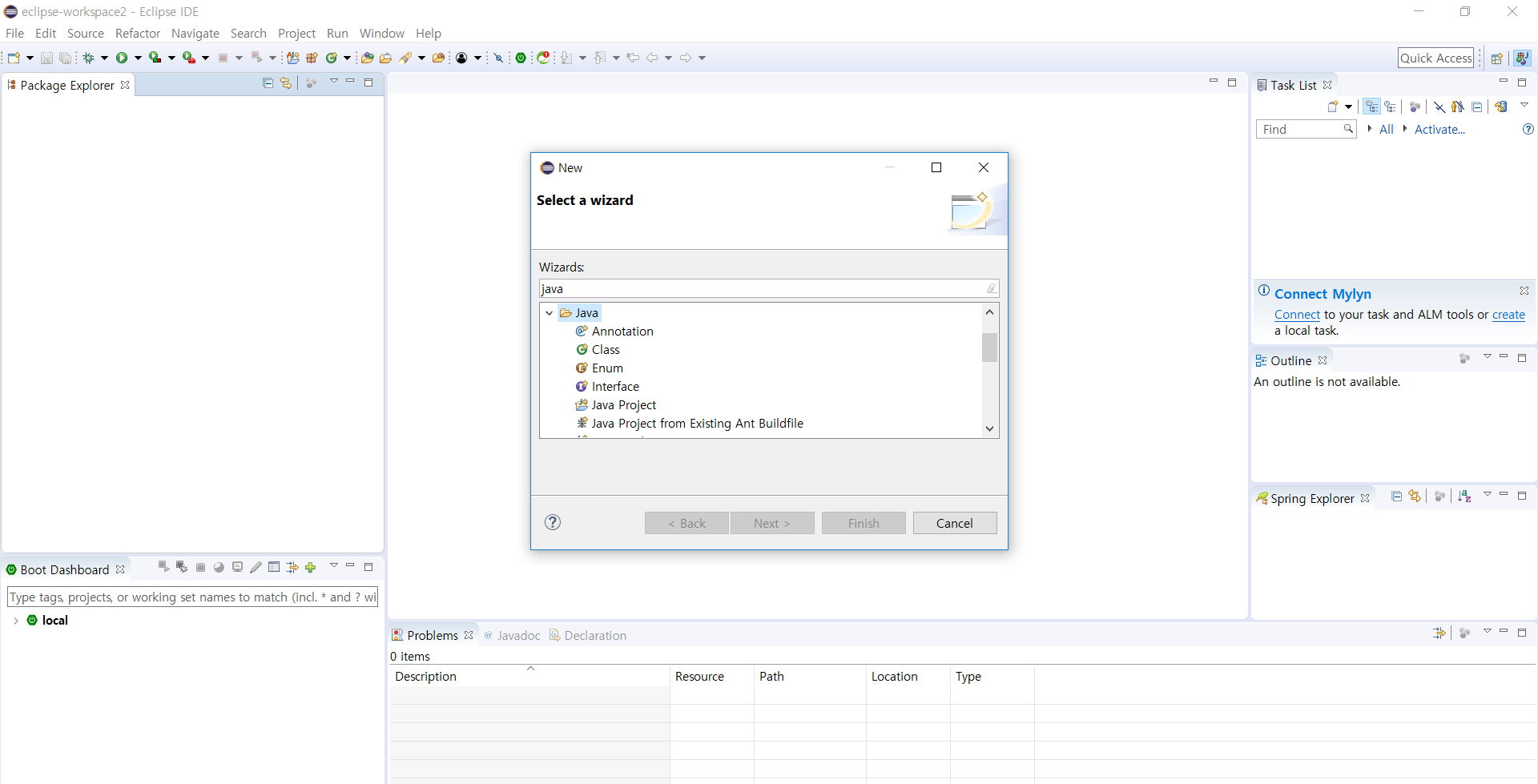Close the Connect Mylyn notification

[1524, 291]
